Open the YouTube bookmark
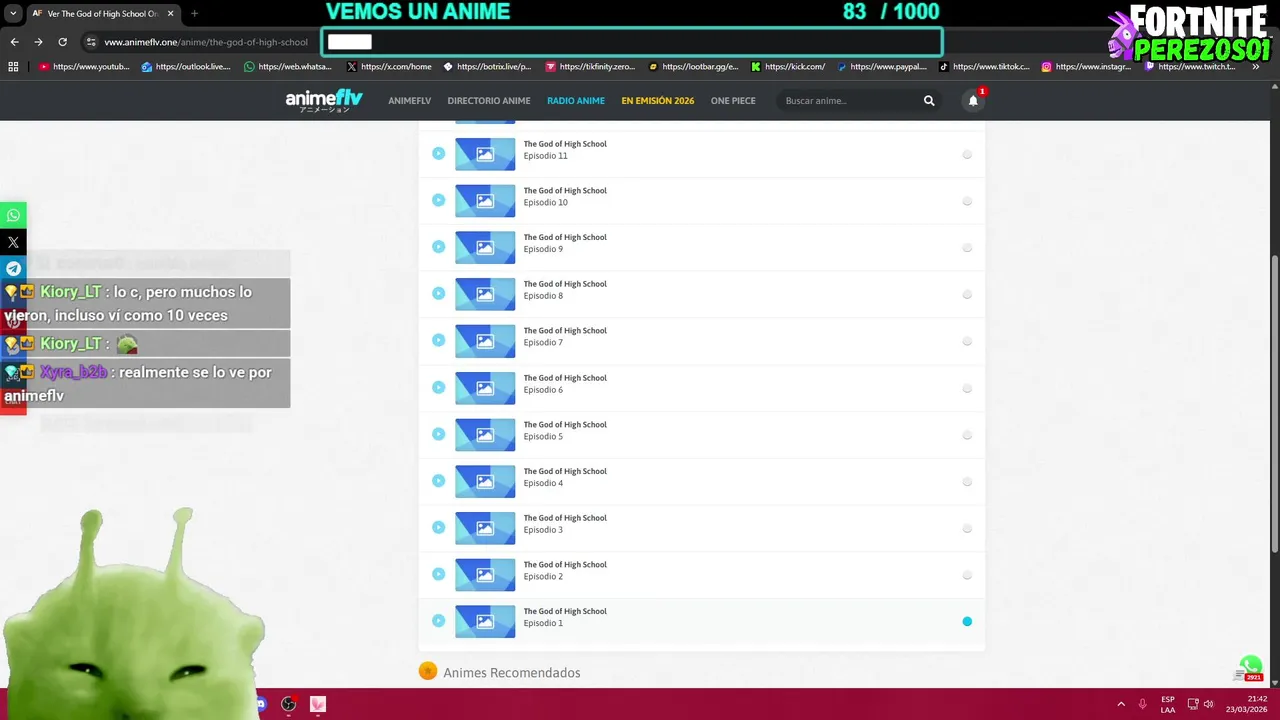1280x720 pixels. coord(84,67)
